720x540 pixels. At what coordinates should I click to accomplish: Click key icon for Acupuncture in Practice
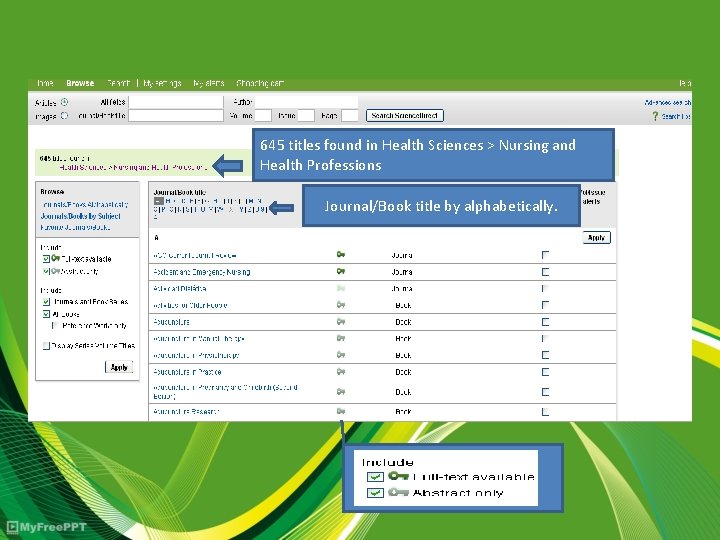click(x=341, y=371)
